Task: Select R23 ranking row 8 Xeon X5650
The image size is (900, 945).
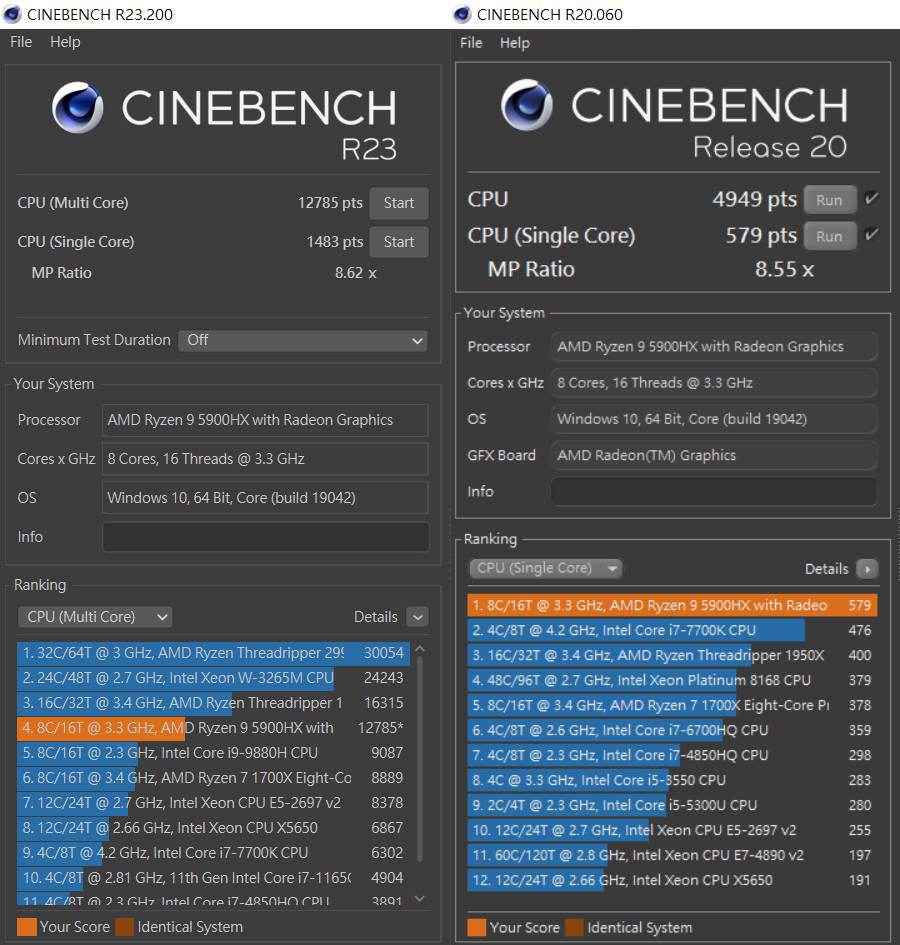Action: pyautogui.click(x=213, y=828)
